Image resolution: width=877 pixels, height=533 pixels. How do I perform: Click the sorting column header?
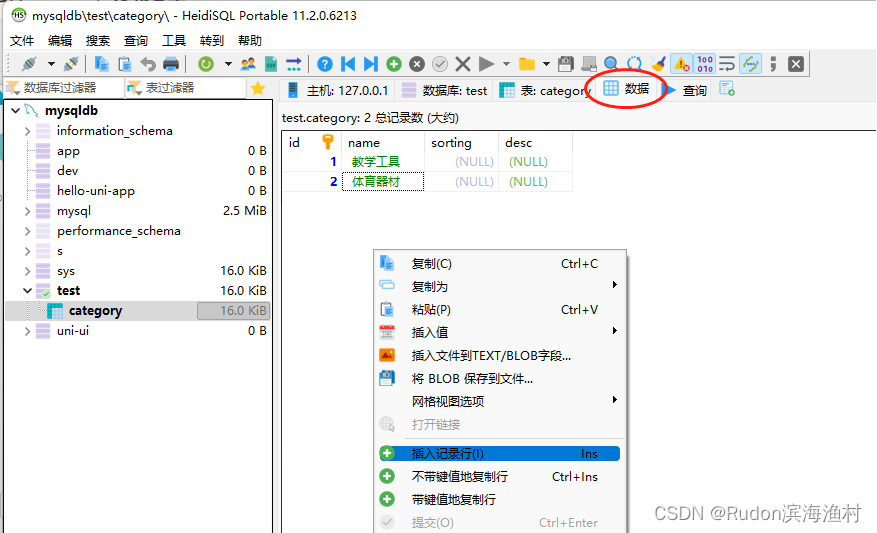461,143
